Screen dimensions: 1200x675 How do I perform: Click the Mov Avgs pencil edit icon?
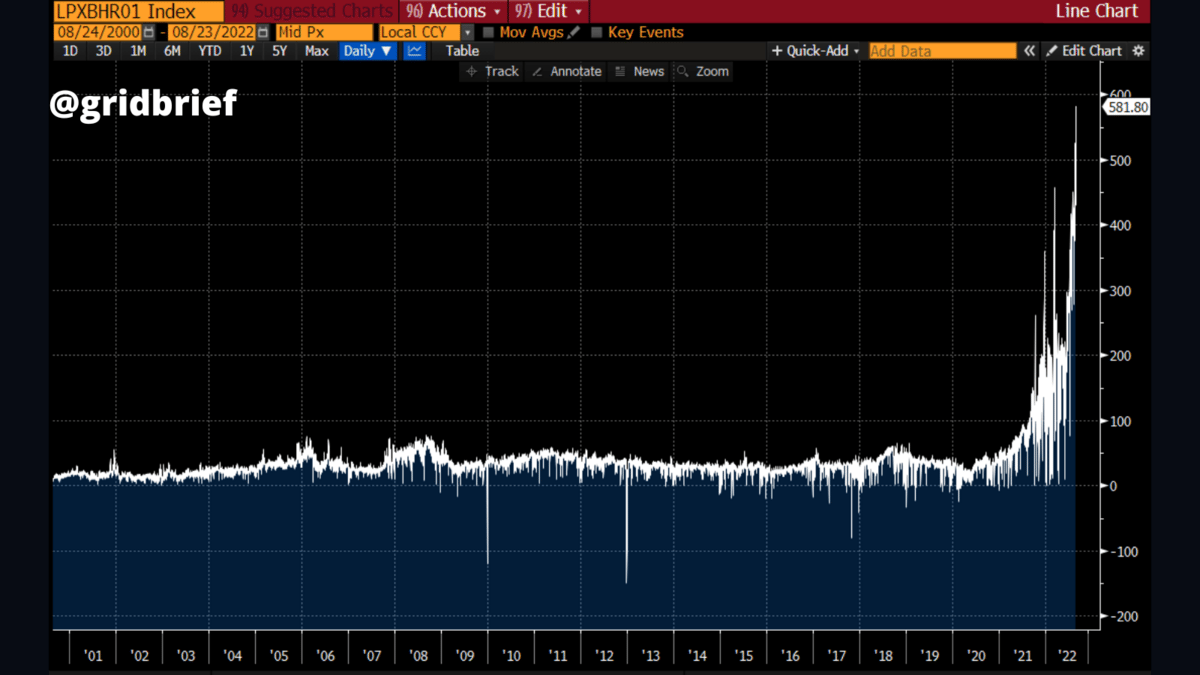tap(574, 32)
